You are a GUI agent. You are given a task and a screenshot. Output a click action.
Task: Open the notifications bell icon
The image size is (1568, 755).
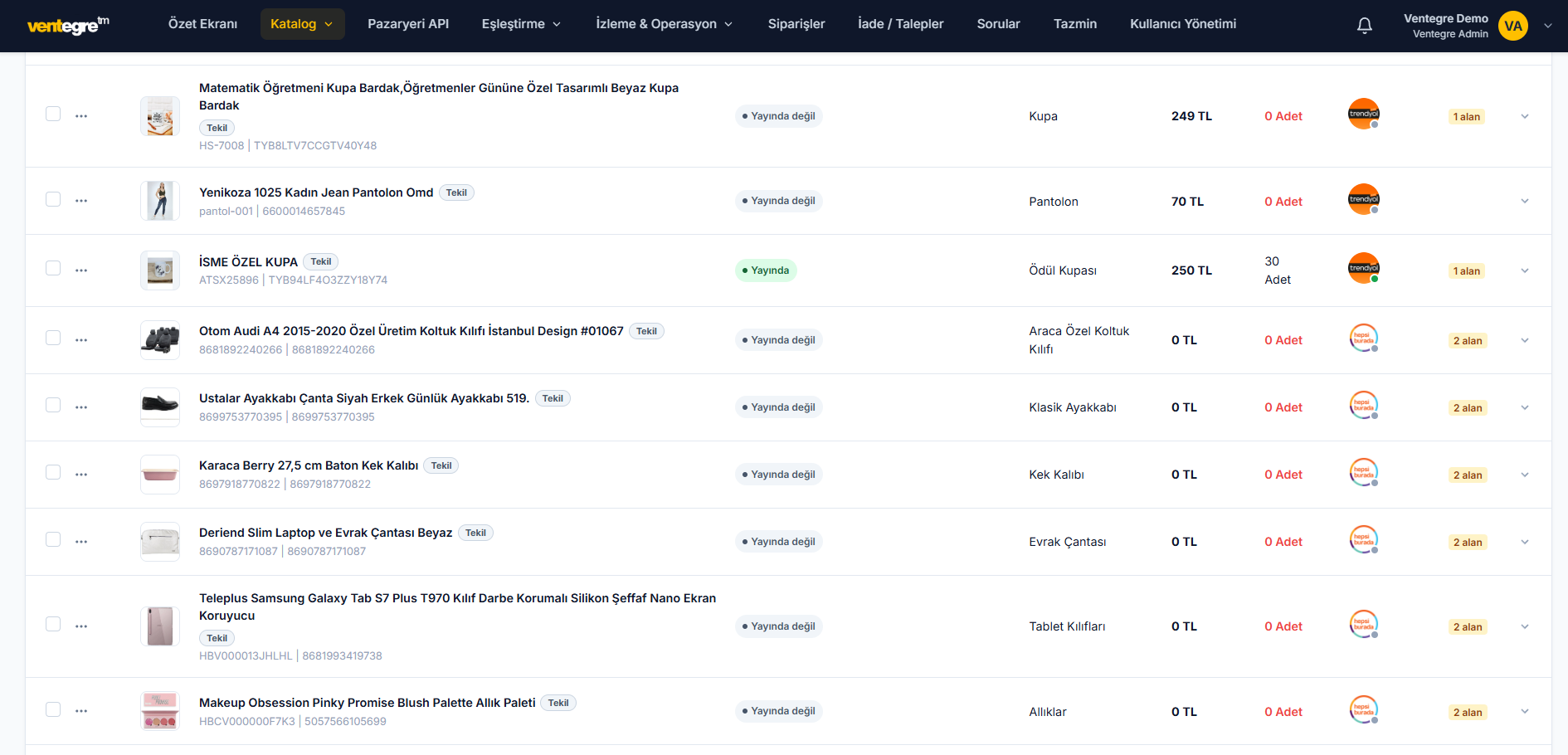[1364, 26]
